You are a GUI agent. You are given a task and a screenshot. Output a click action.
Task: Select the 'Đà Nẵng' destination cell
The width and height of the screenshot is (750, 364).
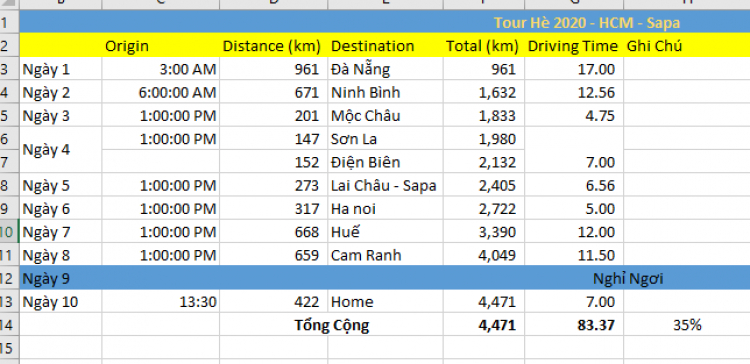(386, 69)
